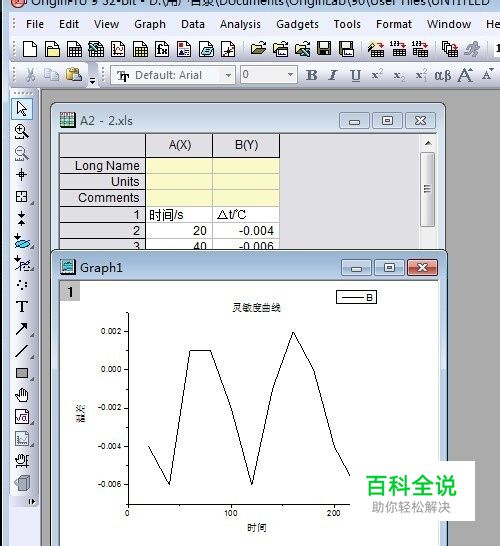Select the Rectangle tool
The height and width of the screenshot is (546, 500).
coord(22,373)
